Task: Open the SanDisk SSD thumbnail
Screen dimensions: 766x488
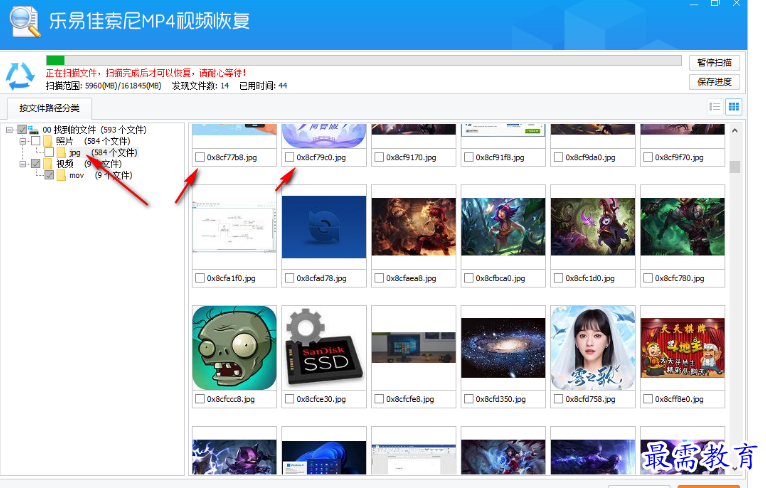Action: (x=324, y=348)
